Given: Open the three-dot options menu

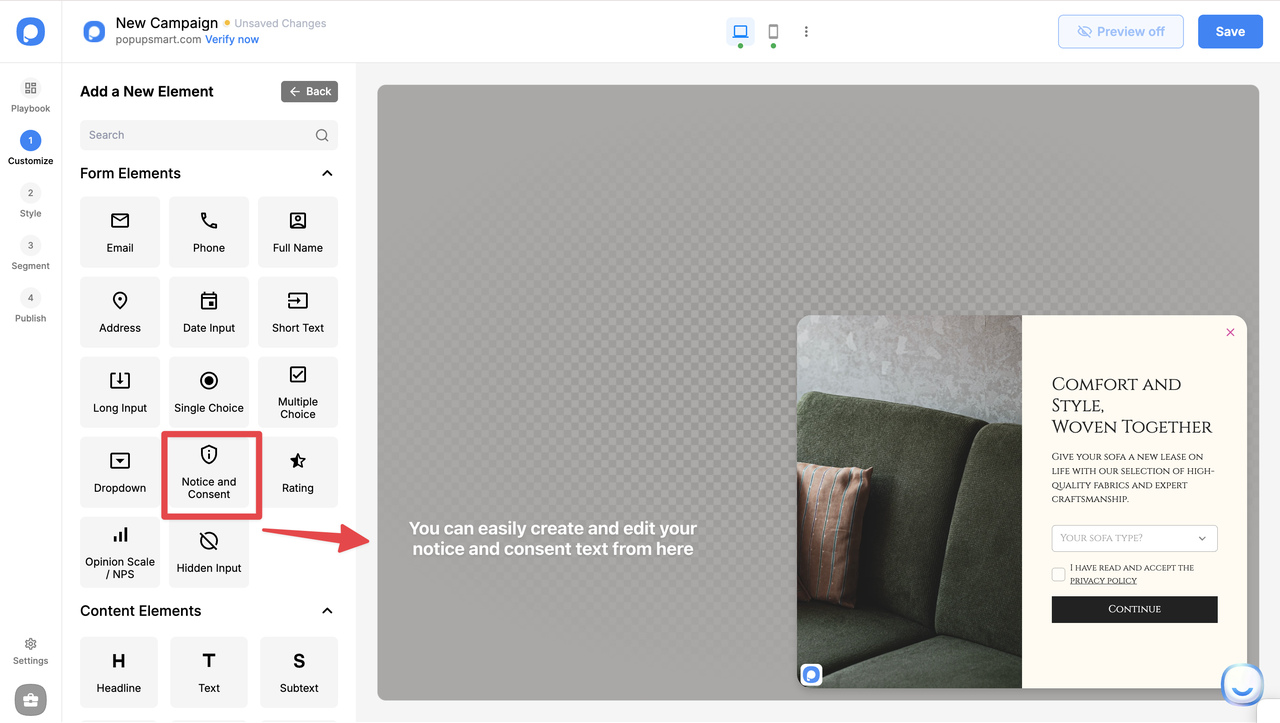Looking at the screenshot, I should [806, 31].
